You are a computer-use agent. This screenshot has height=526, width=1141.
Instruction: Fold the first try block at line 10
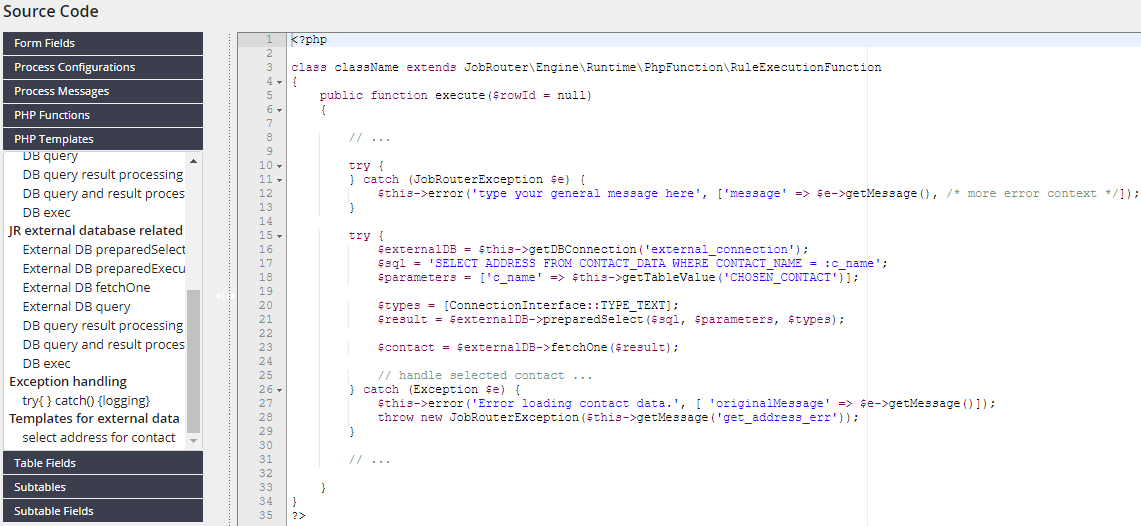pyautogui.click(x=279, y=165)
